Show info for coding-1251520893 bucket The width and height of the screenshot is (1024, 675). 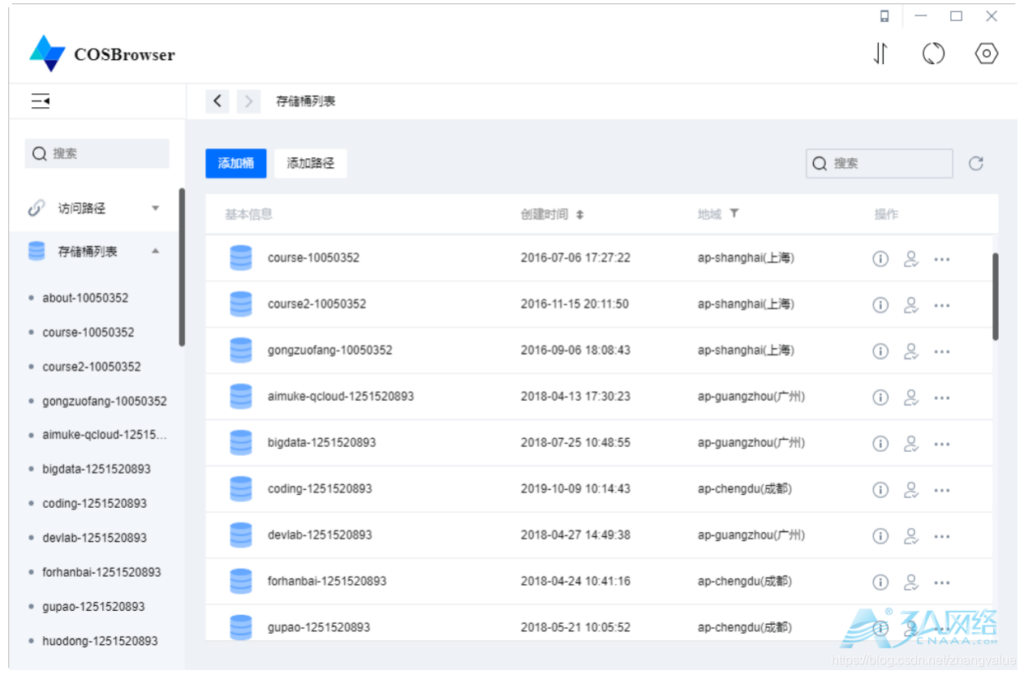pos(880,490)
